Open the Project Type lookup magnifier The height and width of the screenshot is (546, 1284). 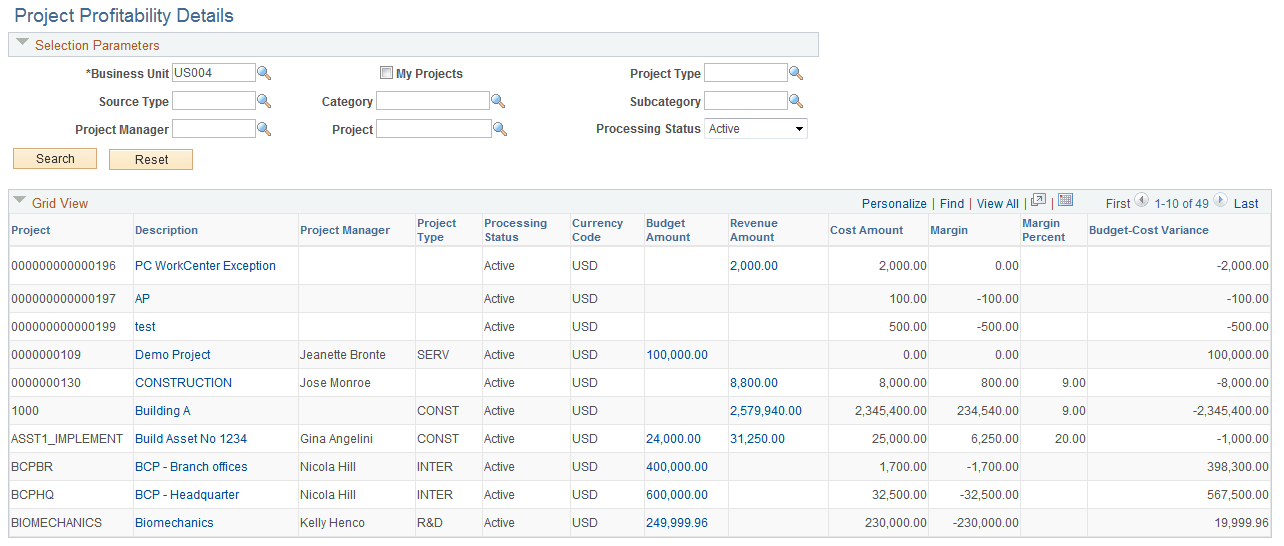[796, 73]
